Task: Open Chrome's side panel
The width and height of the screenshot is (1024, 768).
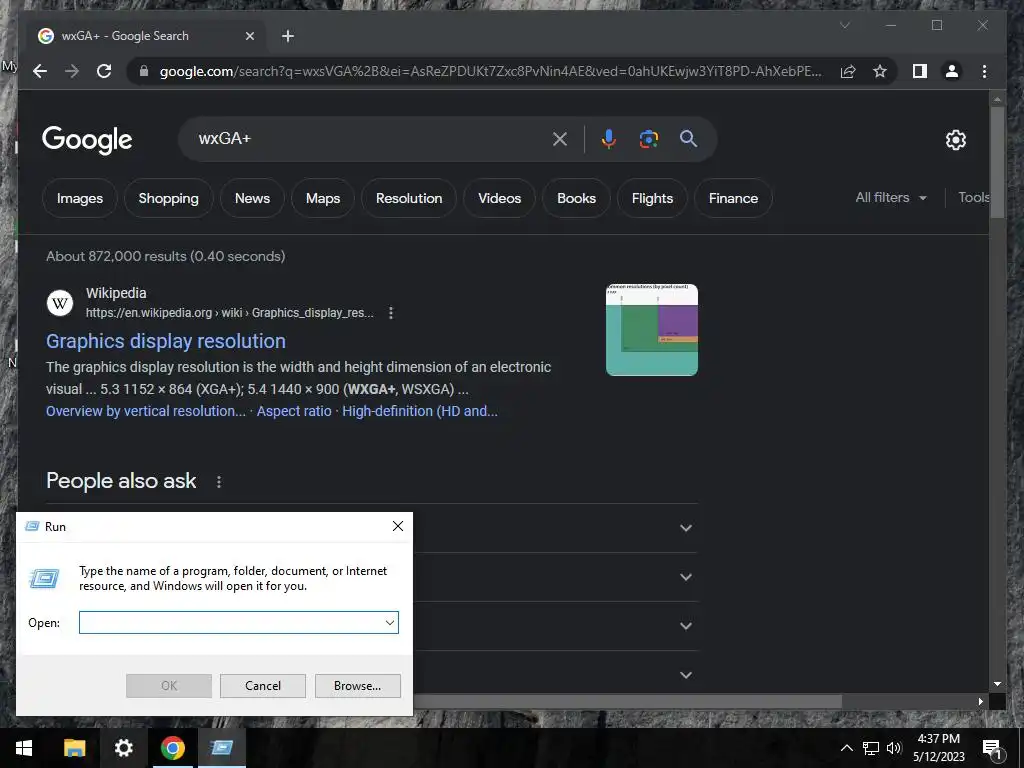Action: [920, 71]
